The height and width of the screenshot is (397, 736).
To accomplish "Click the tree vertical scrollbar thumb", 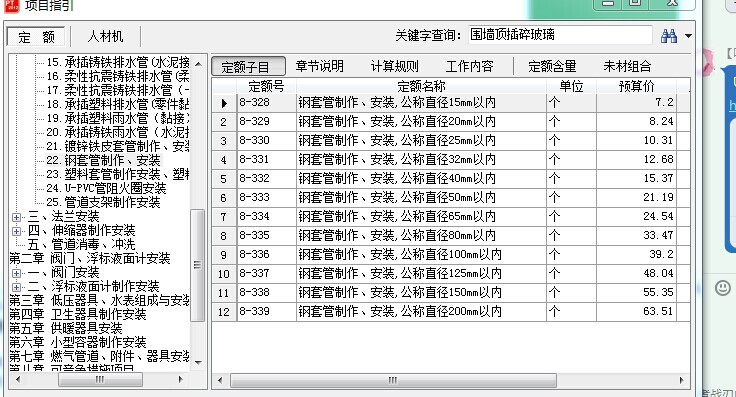I will point(198,265).
